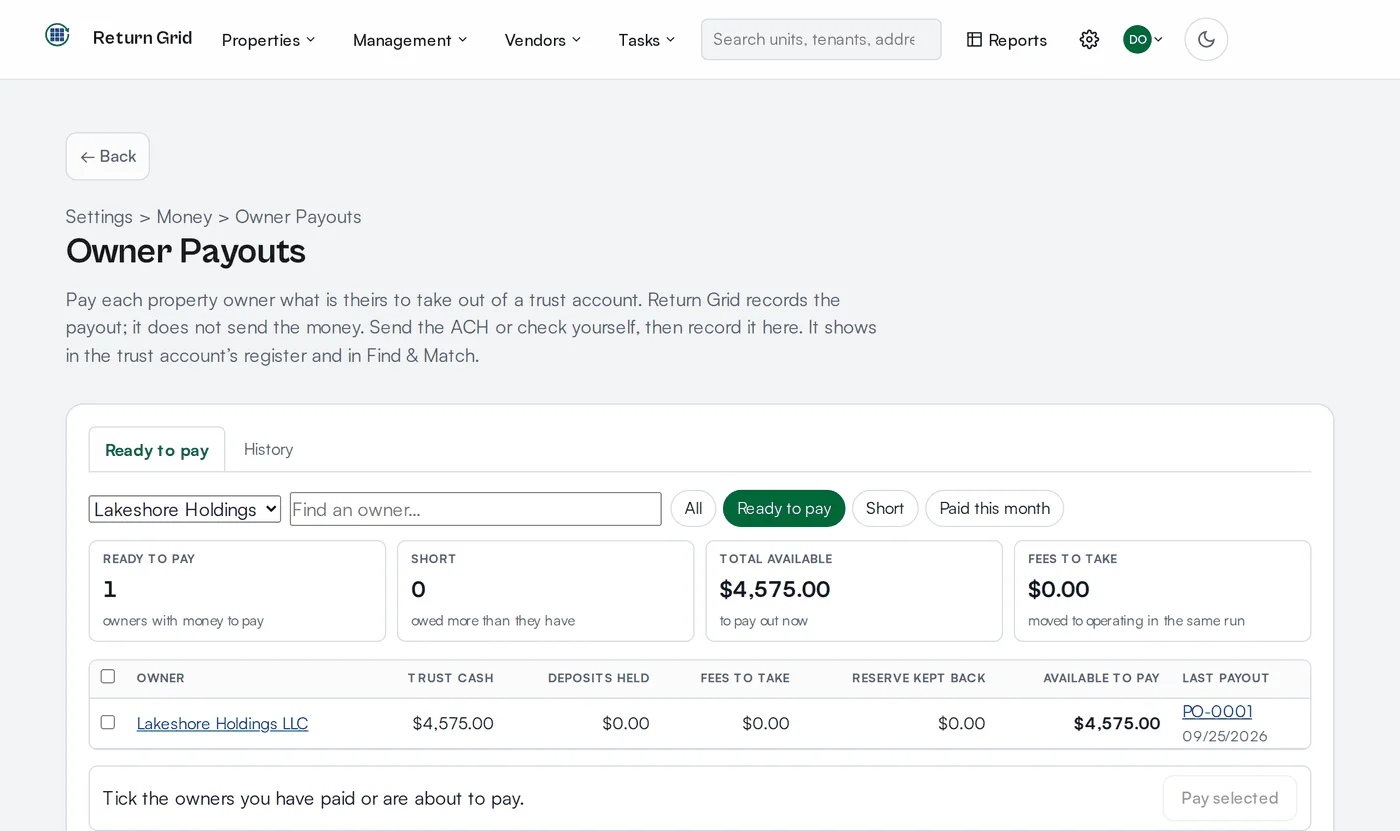The width and height of the screenshot is (1400, 831).
Task: Open settings via the gear icon
Action: [1089, 39]
